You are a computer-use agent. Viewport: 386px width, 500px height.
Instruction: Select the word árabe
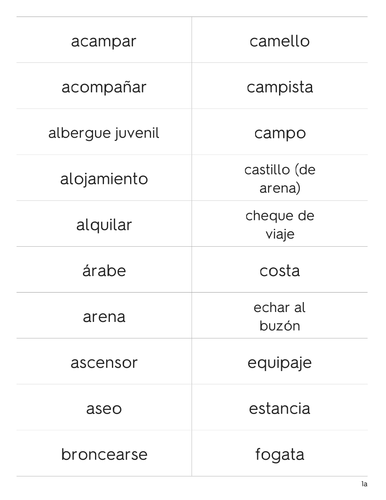(104, 270)
